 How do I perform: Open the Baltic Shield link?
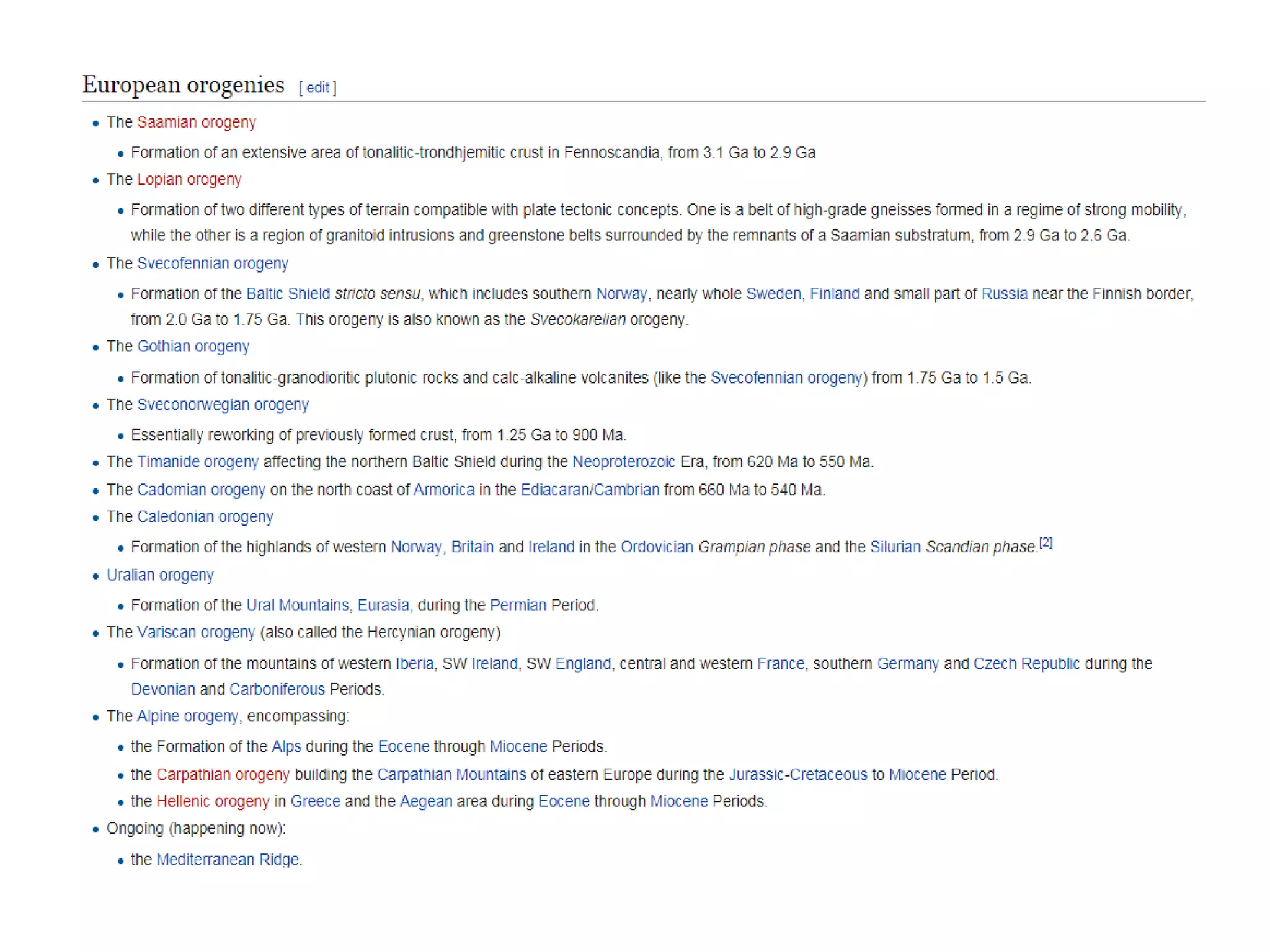coord(288,294)
